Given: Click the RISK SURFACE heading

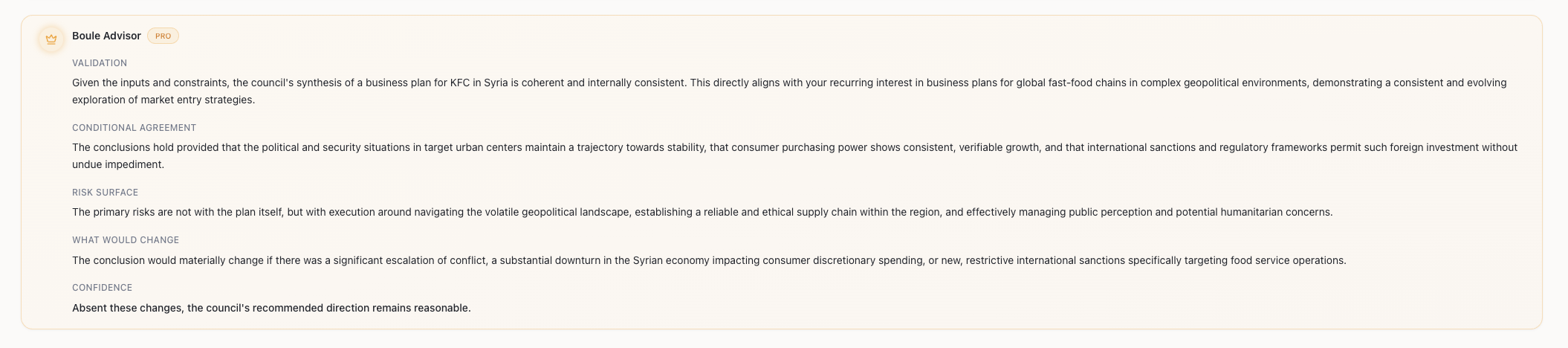Looking at the screenshot, I should point(105,193).
